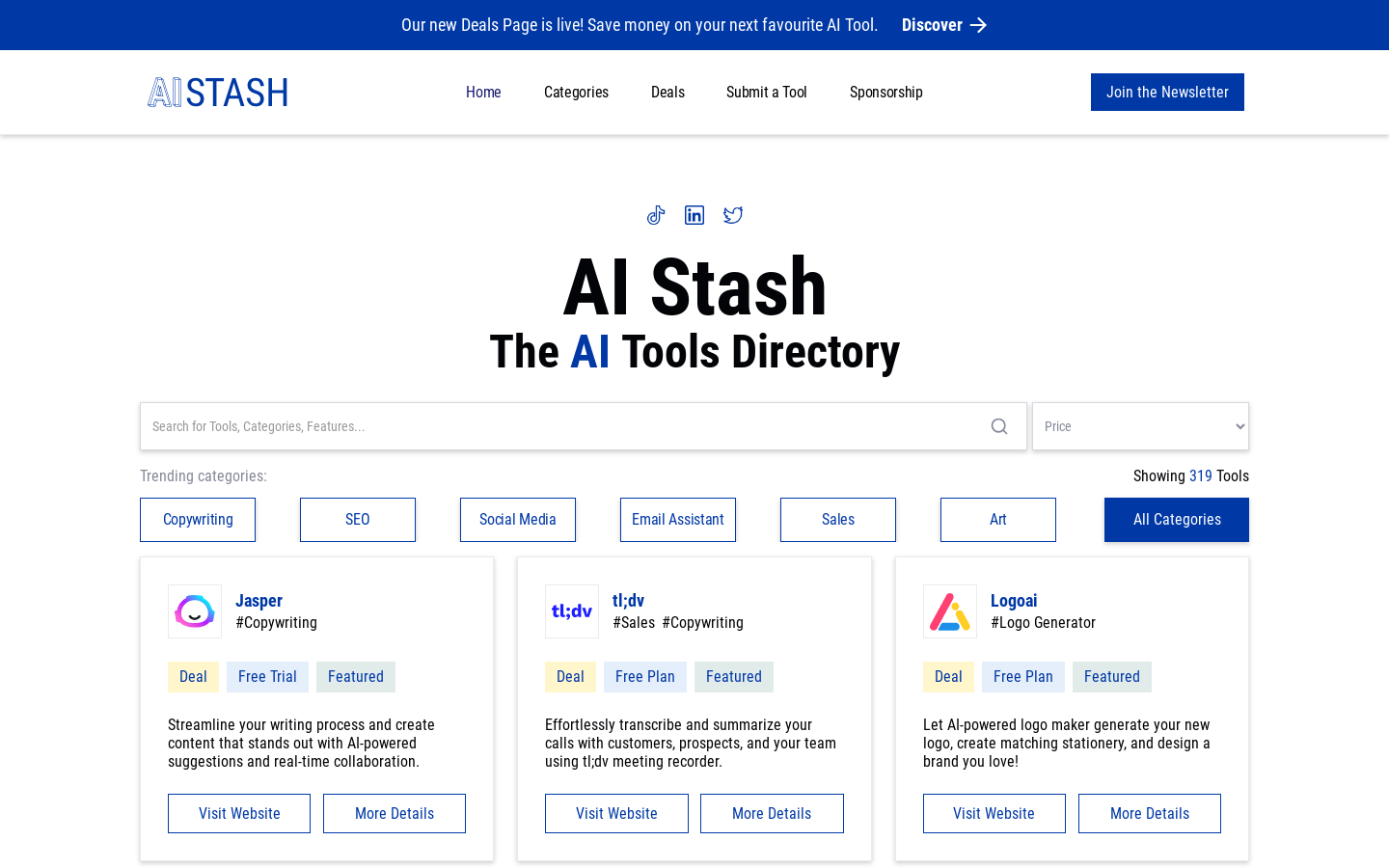Click the 319 tools count
The image size is (1389, 868).
[1200, 476]
